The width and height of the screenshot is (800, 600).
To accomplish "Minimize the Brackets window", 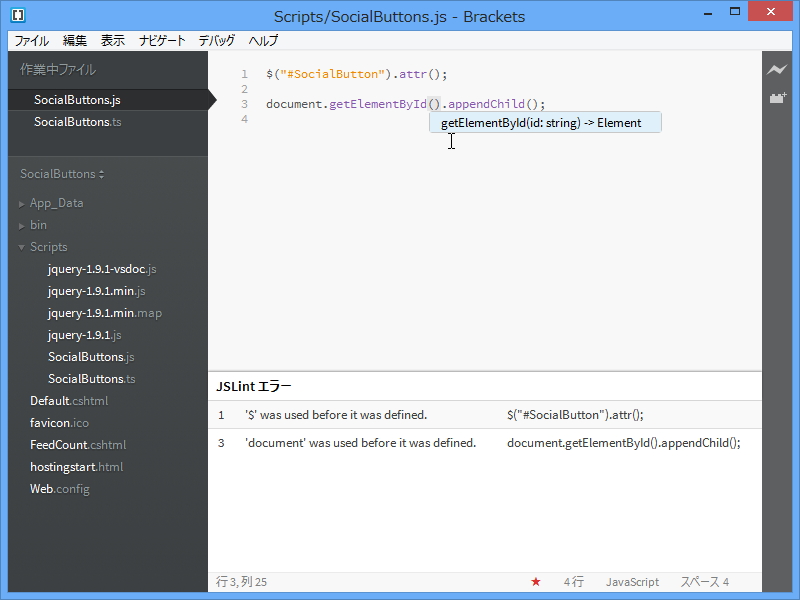I will click(708, 12).
